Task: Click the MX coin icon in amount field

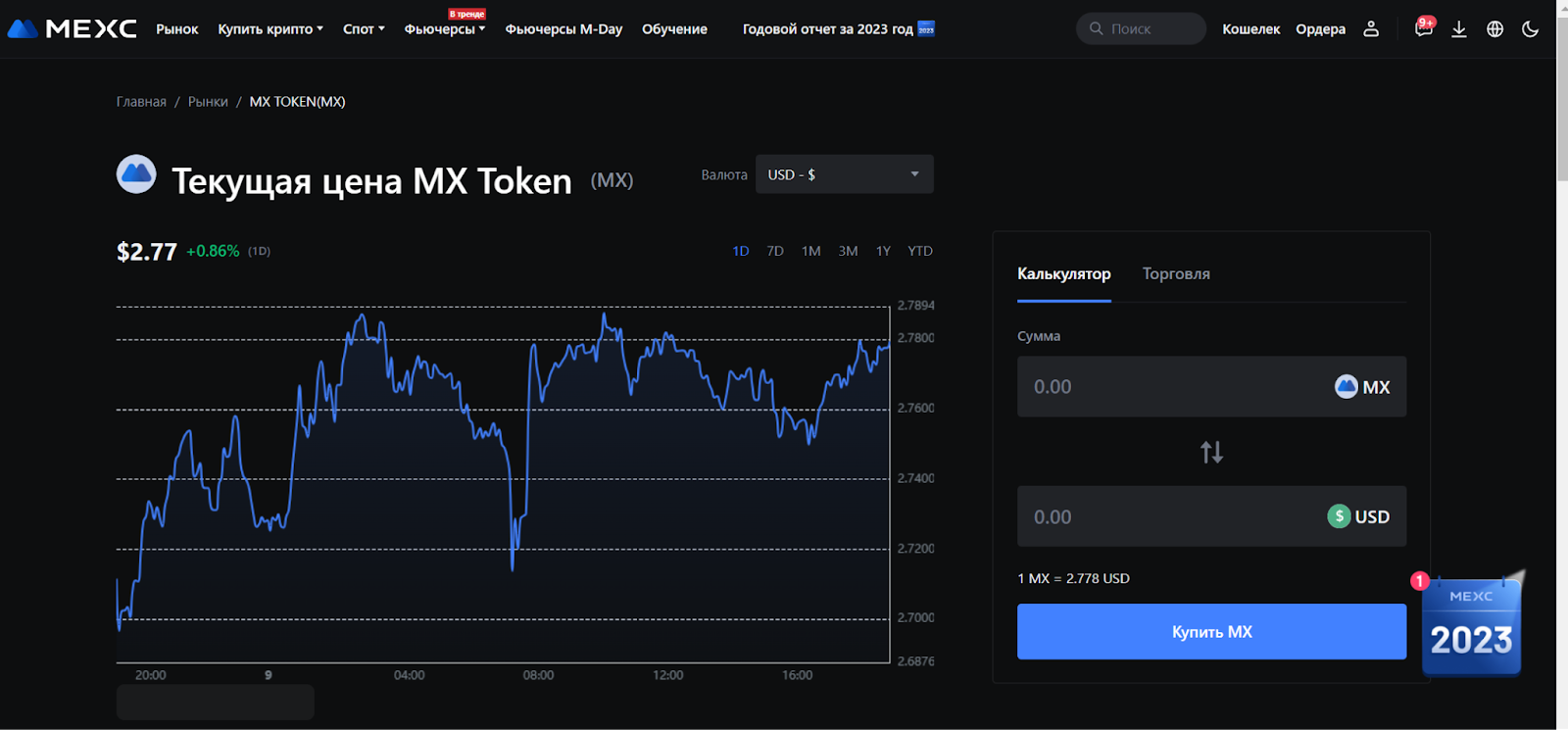Action: coord(1346,387)
